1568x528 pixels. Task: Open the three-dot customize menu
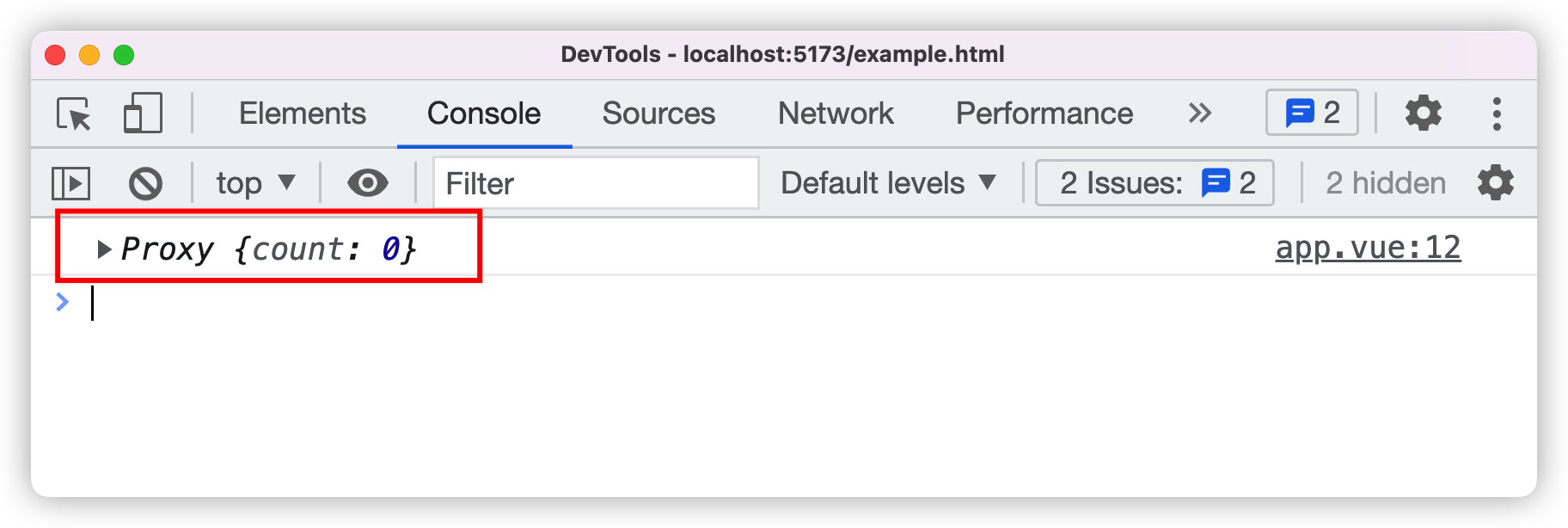click(x=1497, y=114)
